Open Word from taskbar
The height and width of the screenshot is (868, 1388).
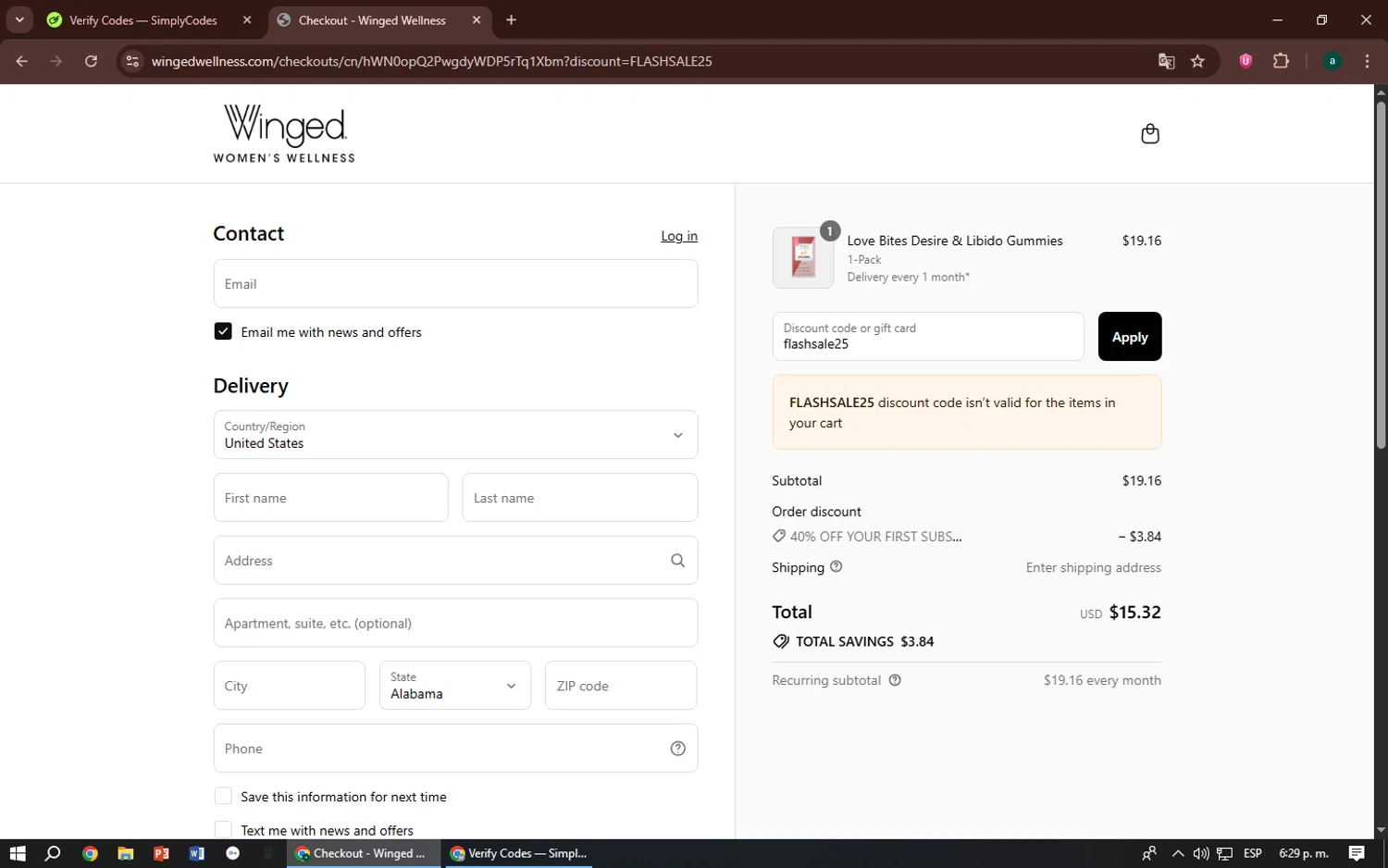pyautogui.click(x=197, y=853)
